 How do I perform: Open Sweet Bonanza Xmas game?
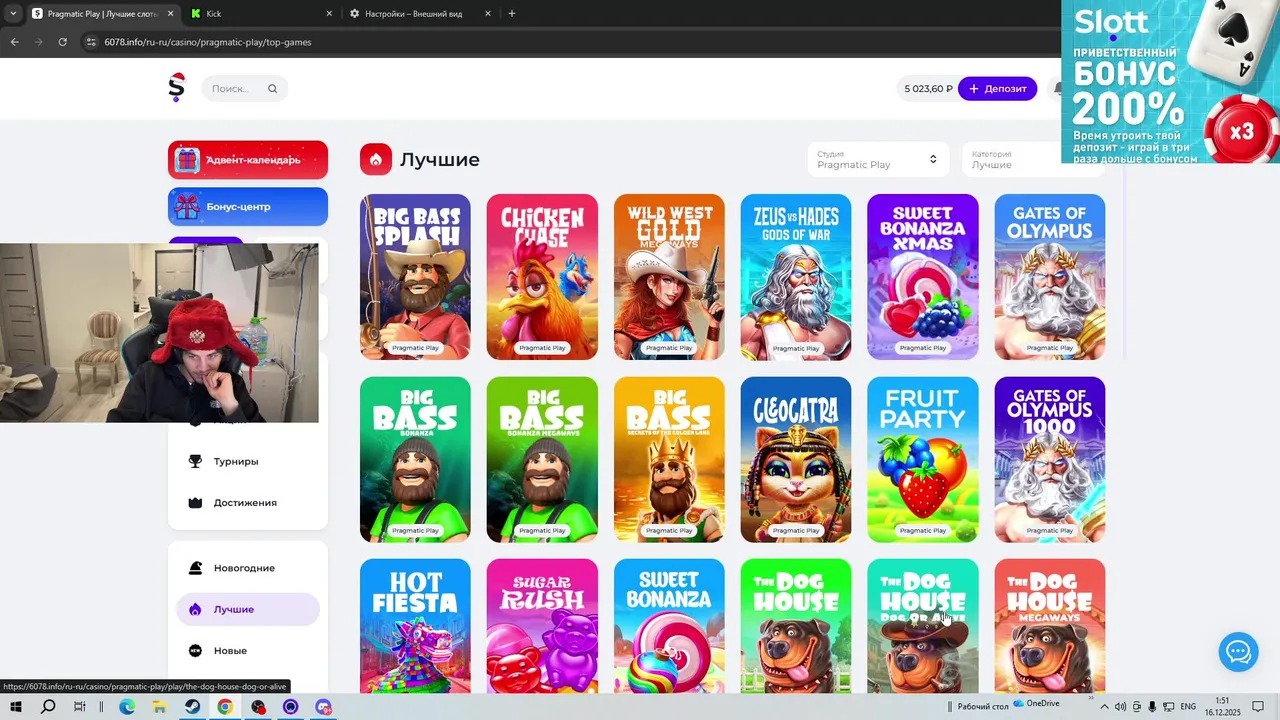(x=923, y=277)
